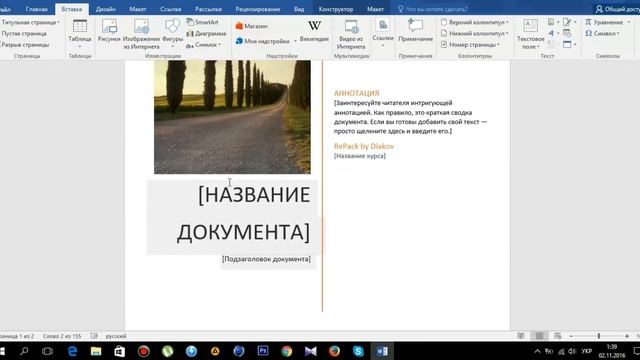Viewport: 640px width, 360px height.
Task: Open the Нижний колонтитул footer dropdown
Action: coord(475,33)
